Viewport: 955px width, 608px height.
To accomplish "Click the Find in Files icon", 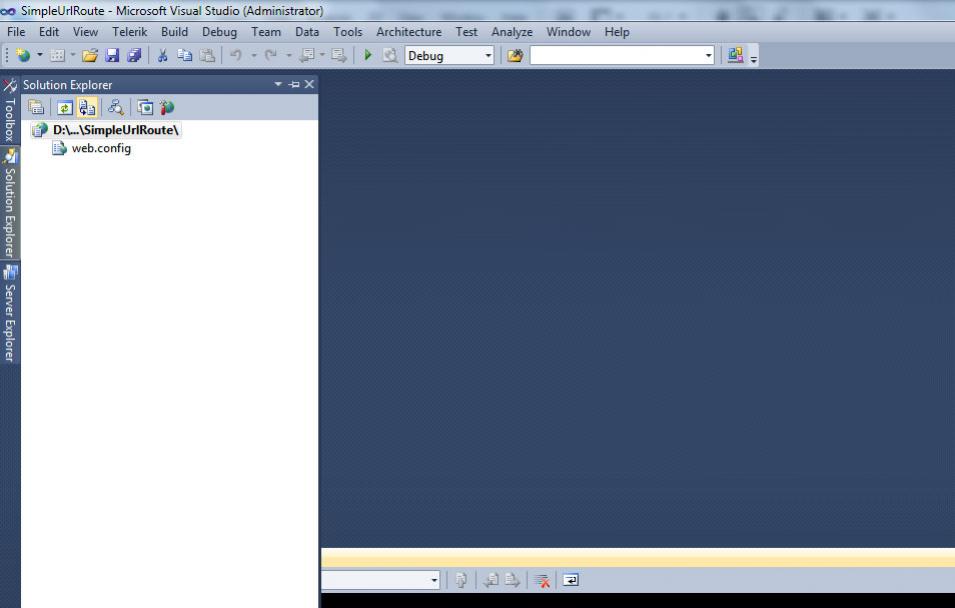I will (515, 56).
